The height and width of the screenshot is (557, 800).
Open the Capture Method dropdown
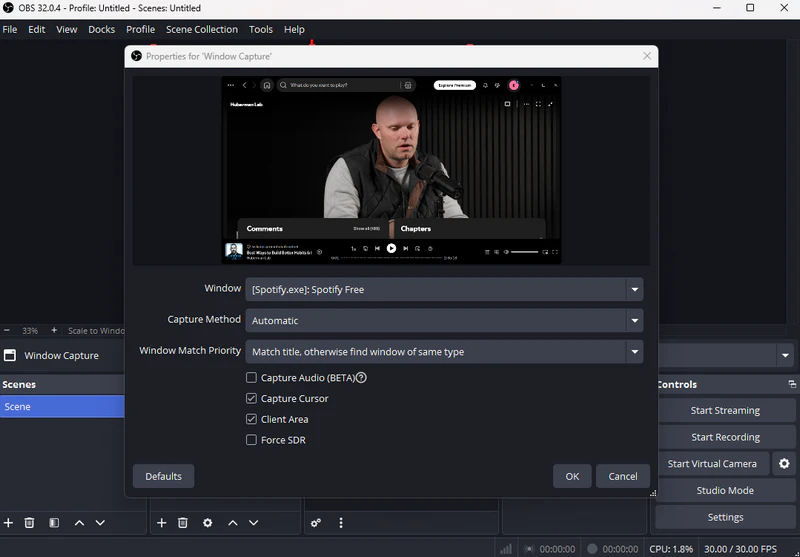634,321
